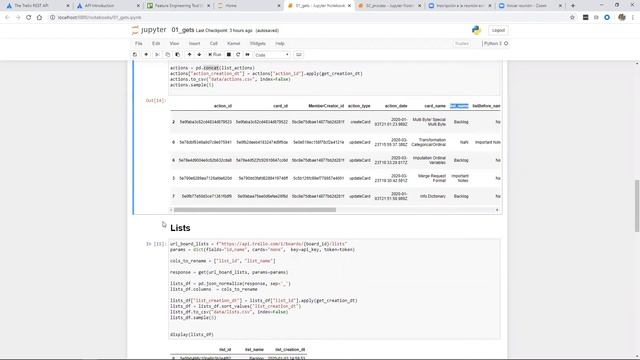Click the Python logo icon

476,30
